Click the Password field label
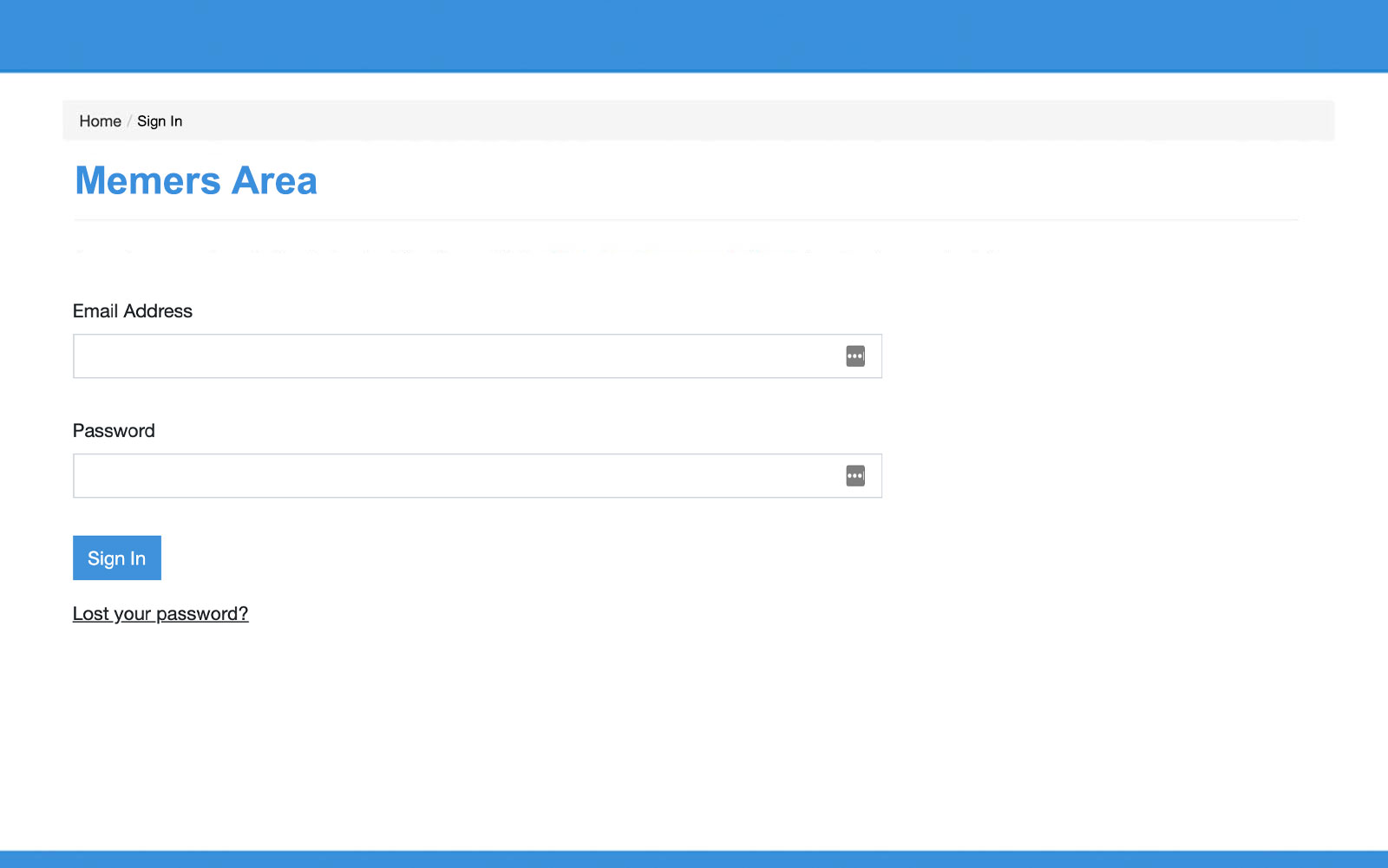 (x=114, y=430)
